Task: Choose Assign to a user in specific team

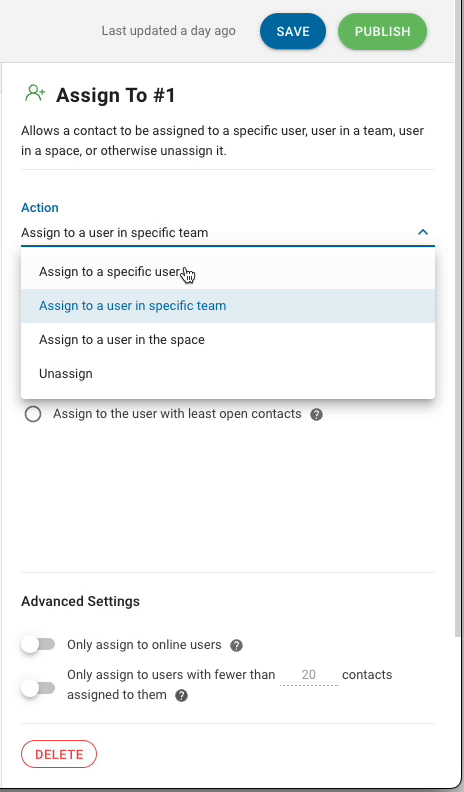Action: point(228,306)
